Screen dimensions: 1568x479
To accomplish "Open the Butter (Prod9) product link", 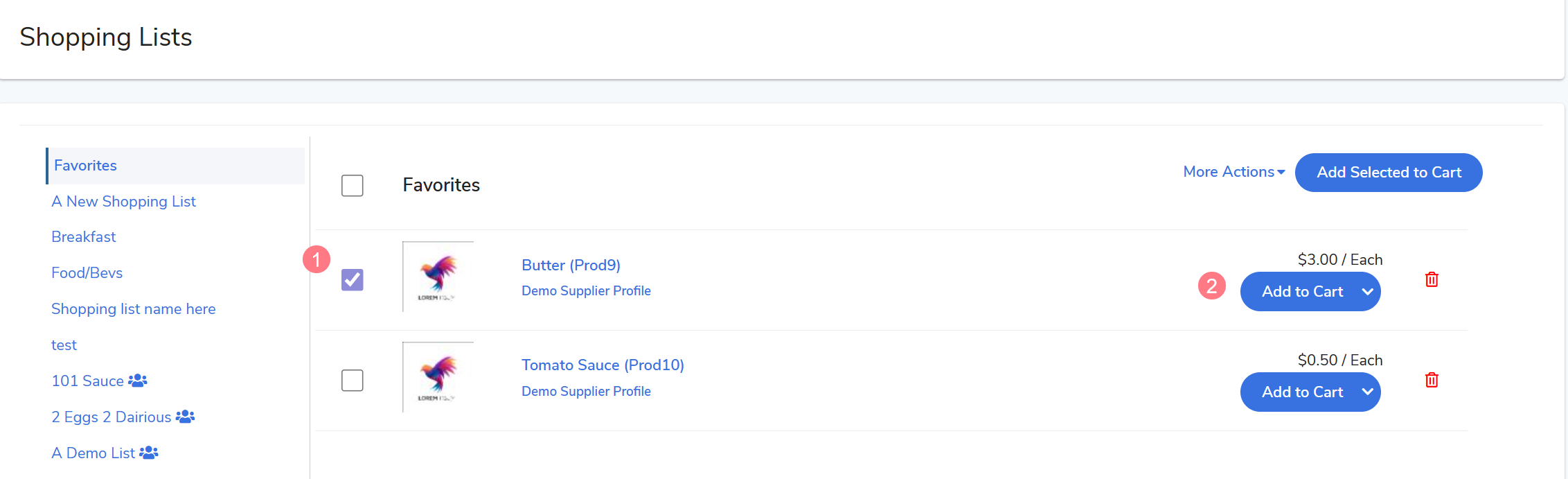I will 571,265.
